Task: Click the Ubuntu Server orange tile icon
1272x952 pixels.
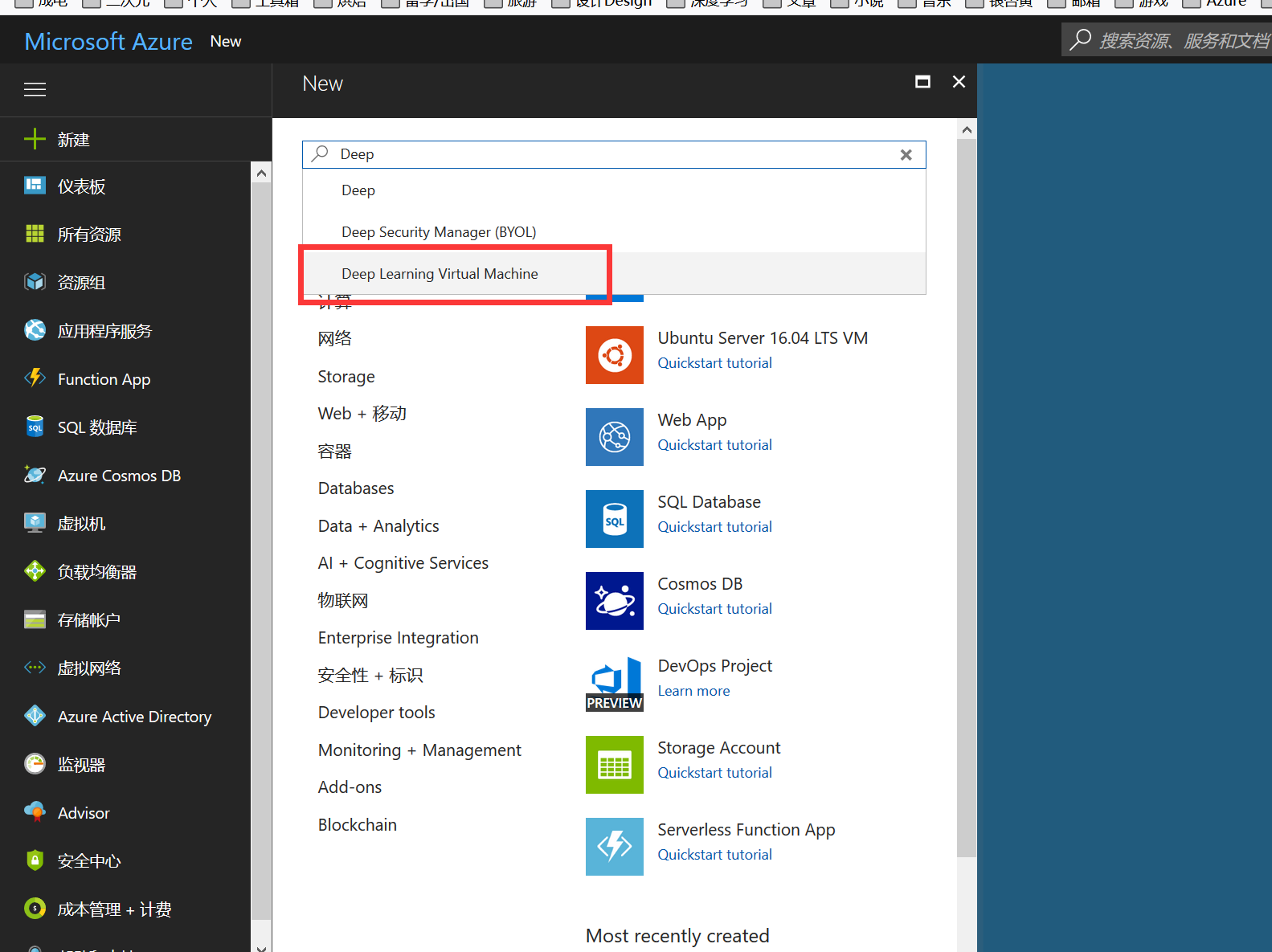Action: click(615, 355)
